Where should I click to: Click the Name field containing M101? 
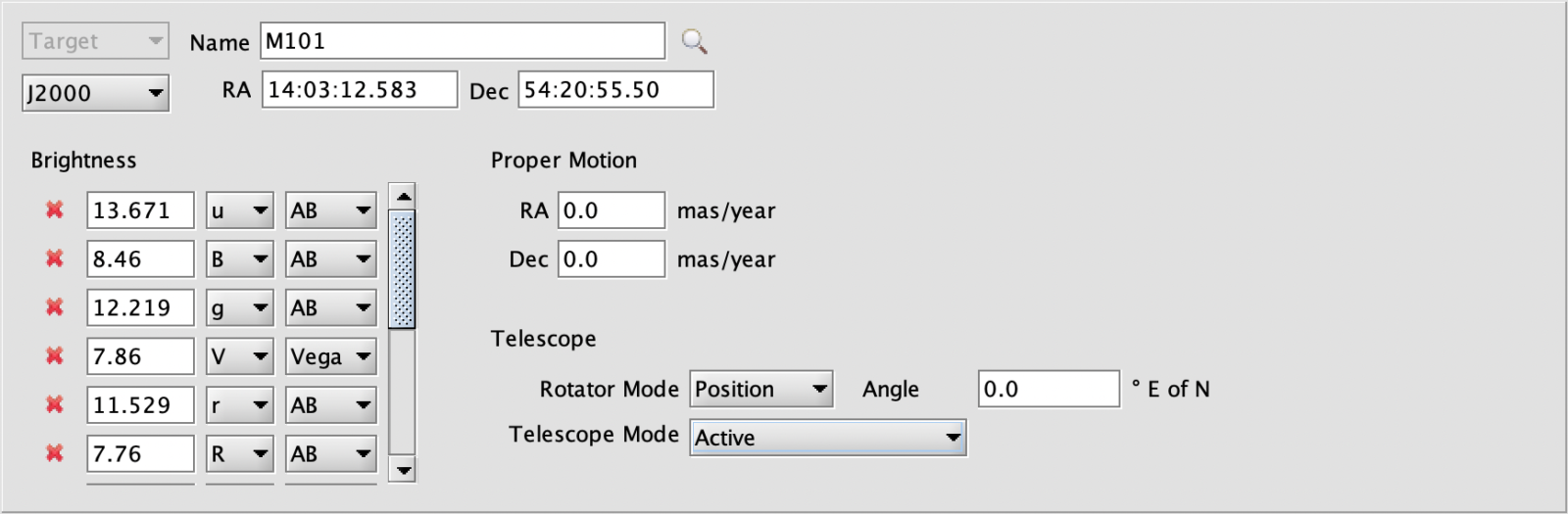[463, 41]
